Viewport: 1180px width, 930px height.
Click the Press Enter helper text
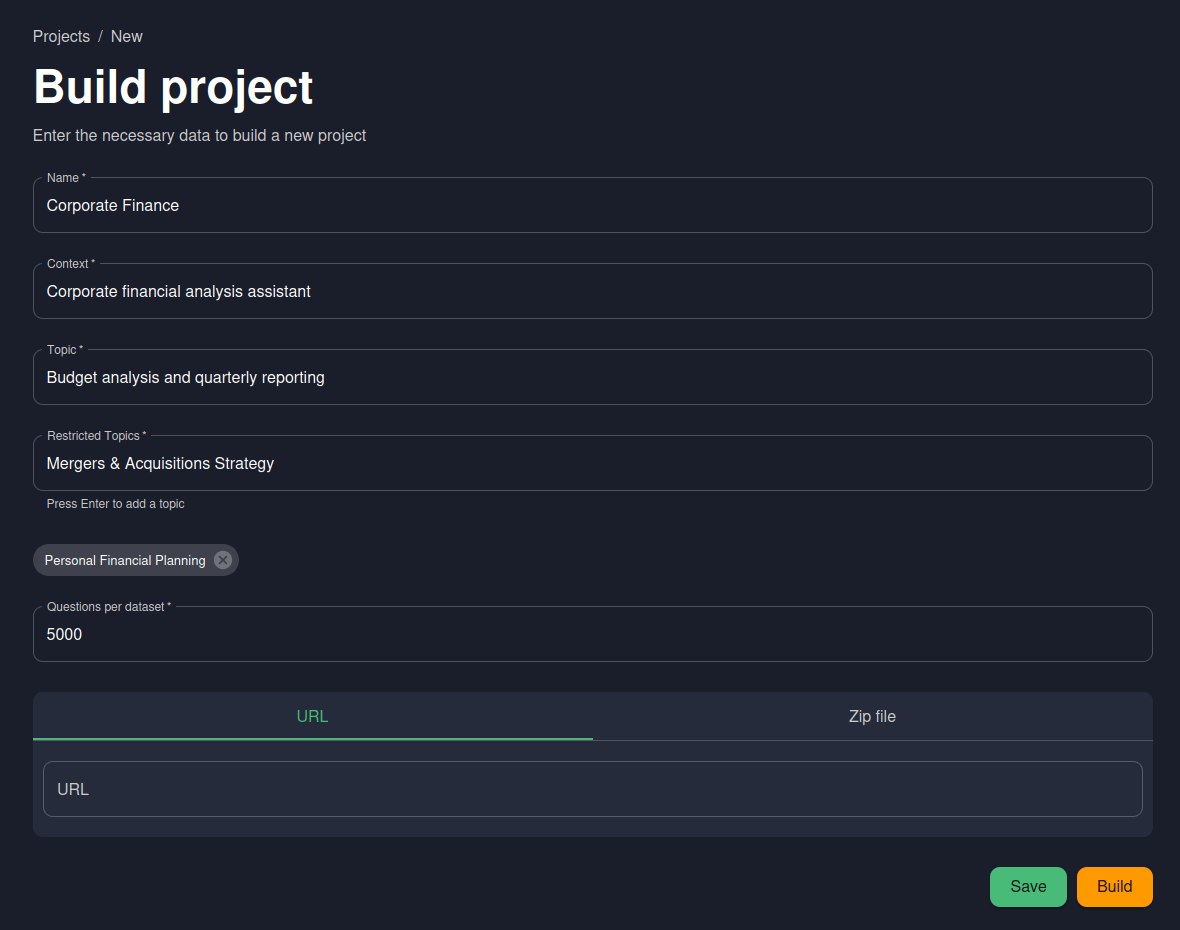click(x=115, y=503)
